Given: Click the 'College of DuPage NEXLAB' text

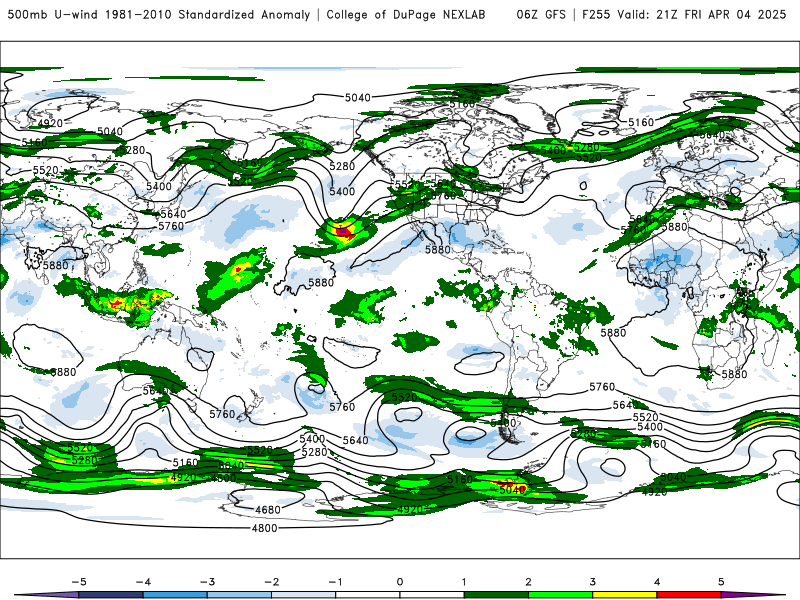Looking at the screenshot, I should tap(406, 15).
